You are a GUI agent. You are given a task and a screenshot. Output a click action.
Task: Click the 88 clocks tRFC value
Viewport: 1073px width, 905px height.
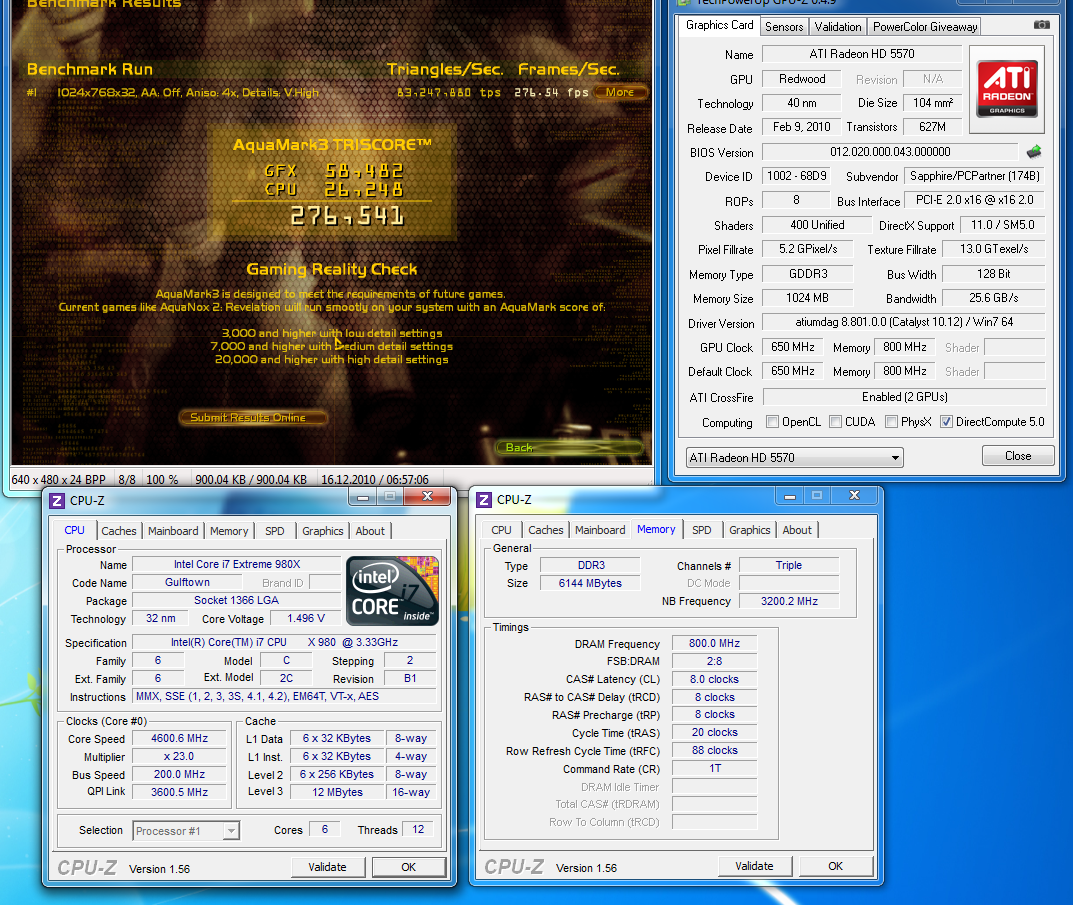point(714,750)
